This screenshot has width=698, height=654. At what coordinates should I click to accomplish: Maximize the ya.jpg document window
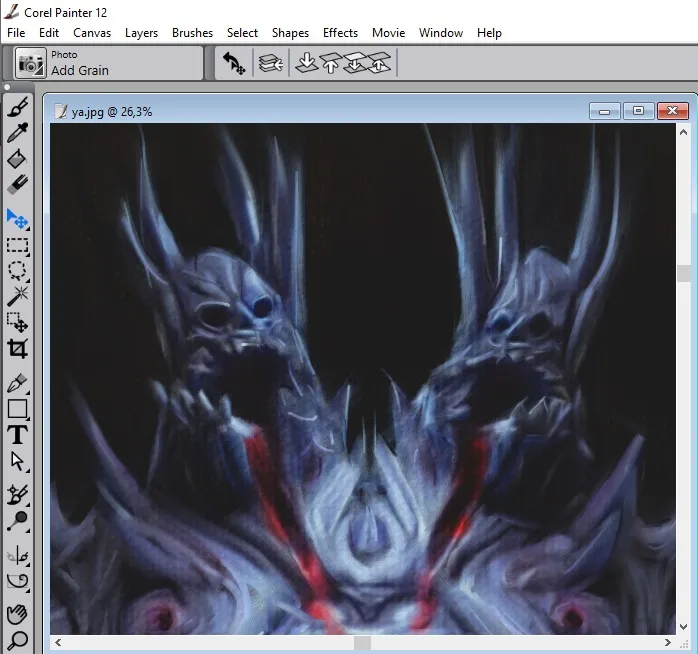pos(638,111)
